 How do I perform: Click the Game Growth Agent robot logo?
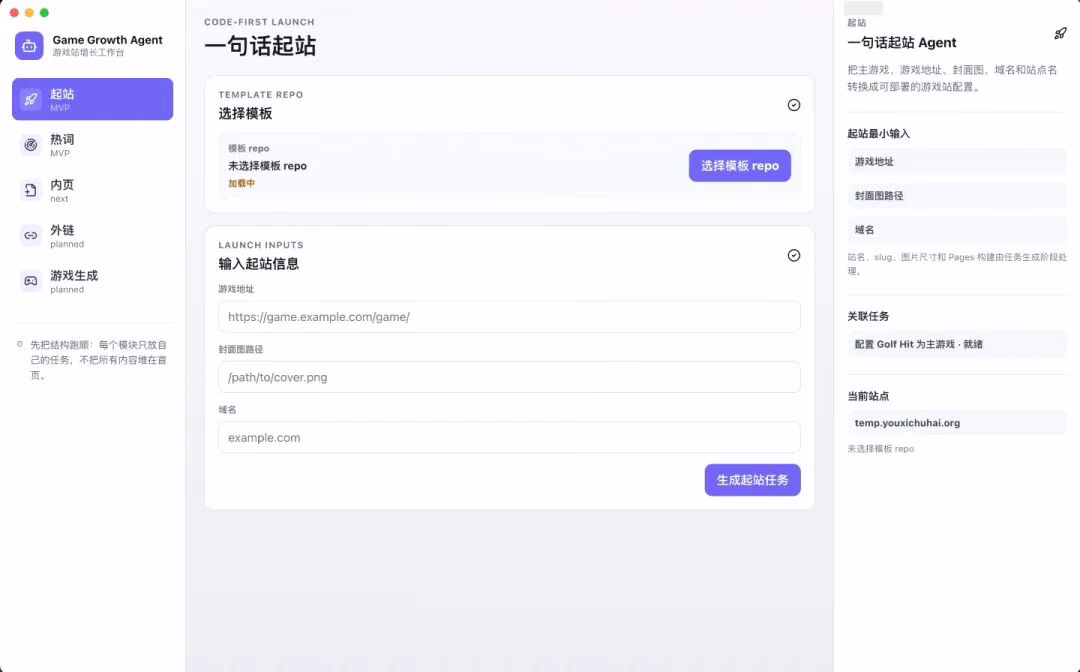pyautogui.click(x=29, y=46)
